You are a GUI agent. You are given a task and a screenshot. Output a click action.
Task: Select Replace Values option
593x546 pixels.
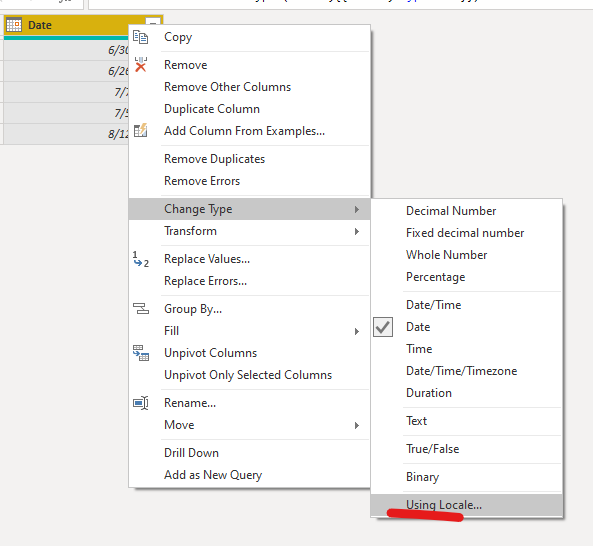(x=249, y=259)
